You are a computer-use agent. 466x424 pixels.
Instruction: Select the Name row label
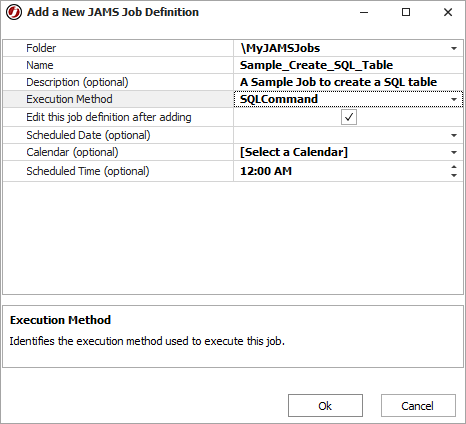(x=40, y=65)
